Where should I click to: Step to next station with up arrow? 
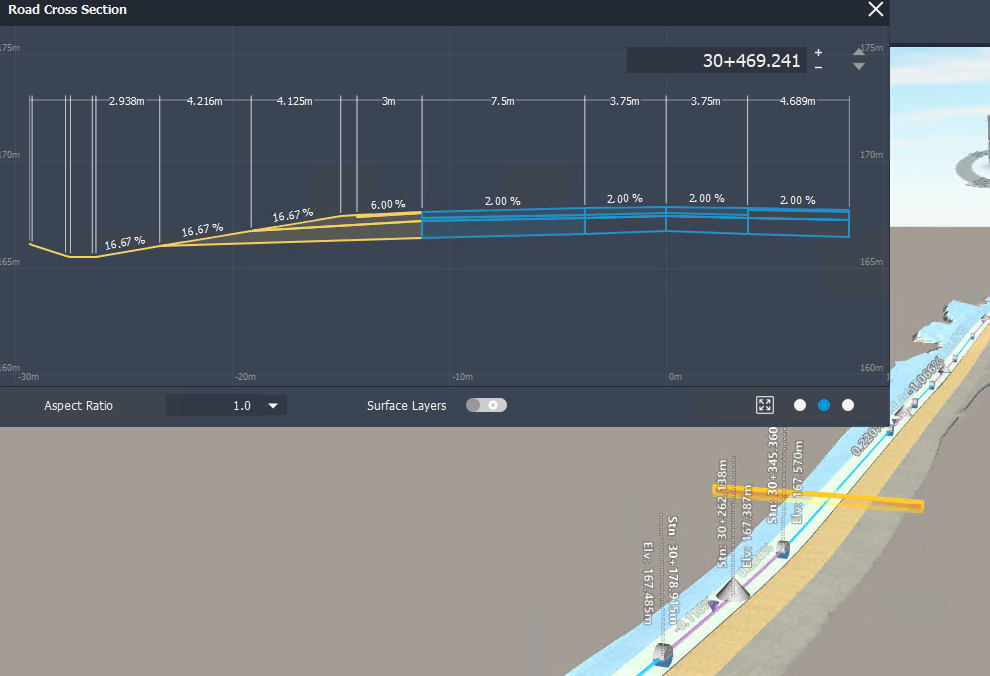(859, 52)
